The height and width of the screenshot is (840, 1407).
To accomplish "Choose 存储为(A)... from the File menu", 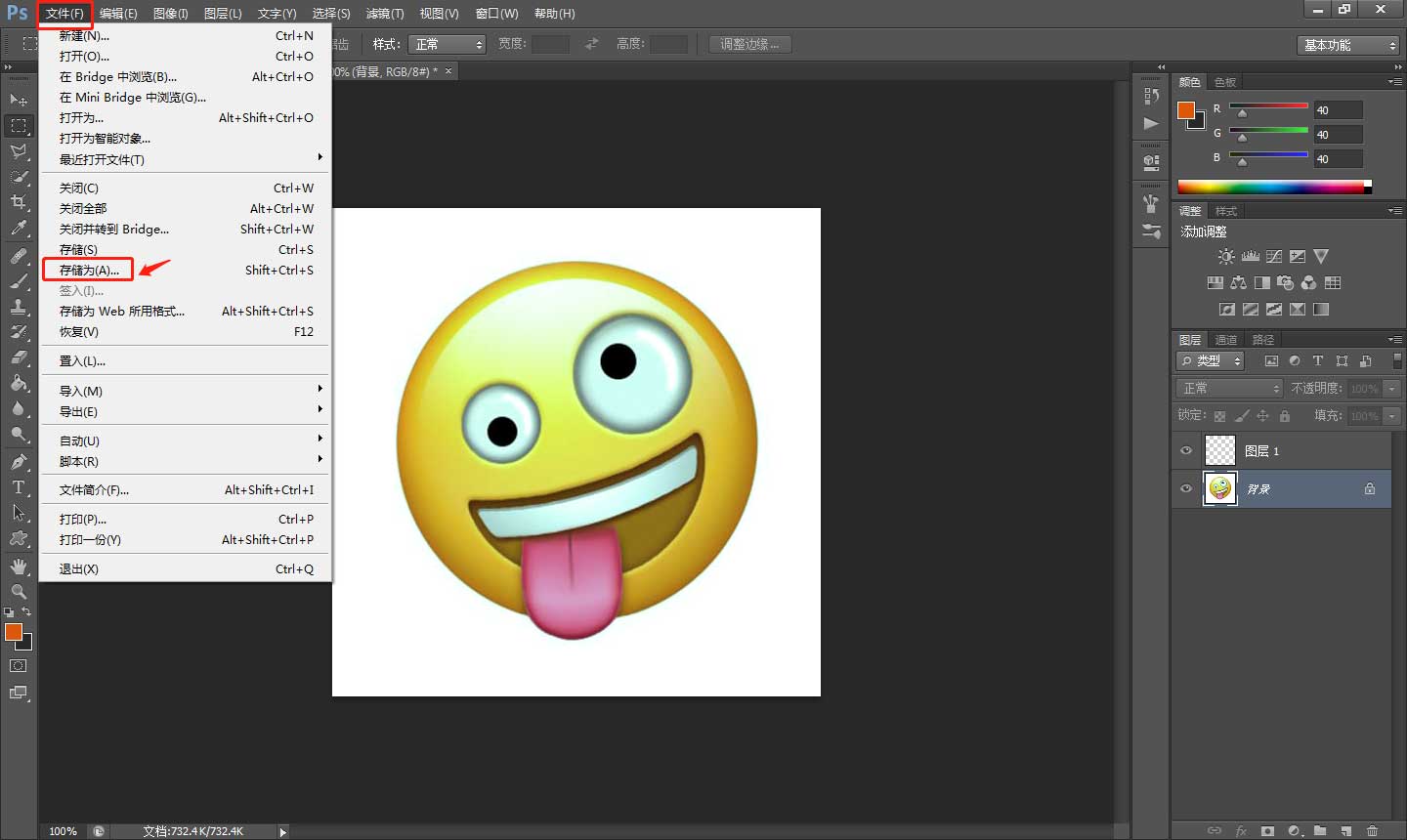I will pyautogui.click(x=89, y=271).
